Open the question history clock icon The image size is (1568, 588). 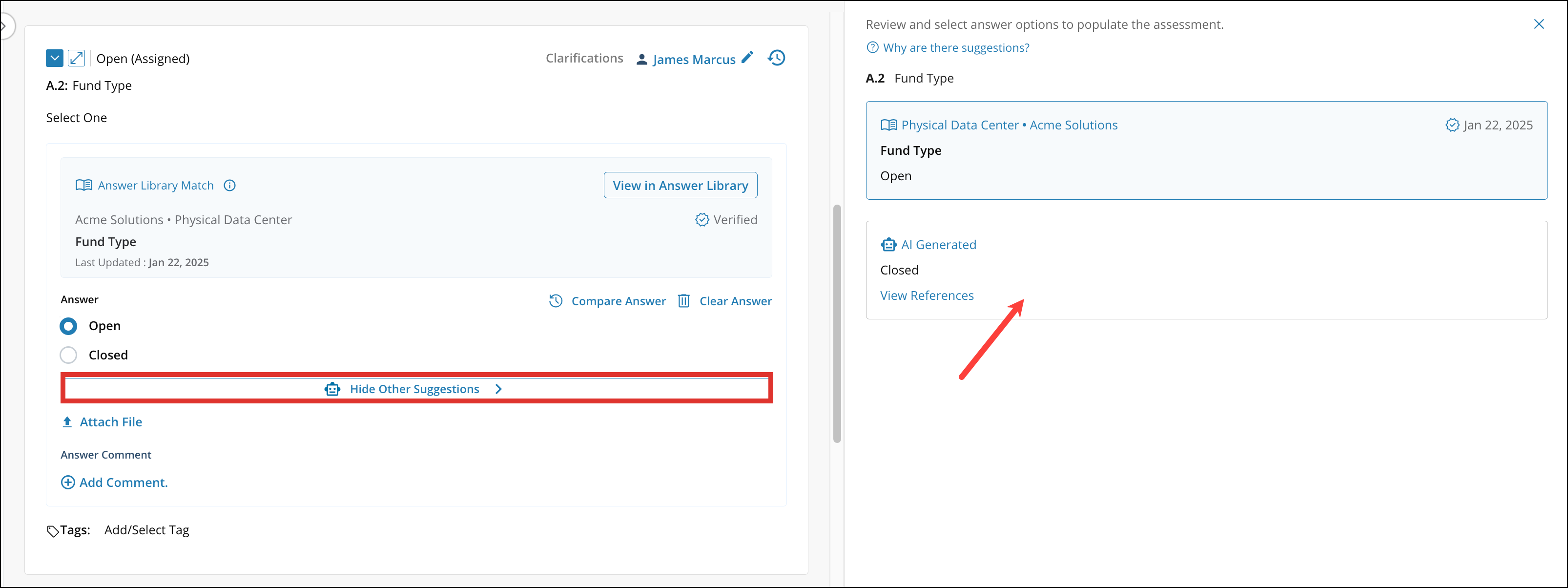(x=776, y=58)
